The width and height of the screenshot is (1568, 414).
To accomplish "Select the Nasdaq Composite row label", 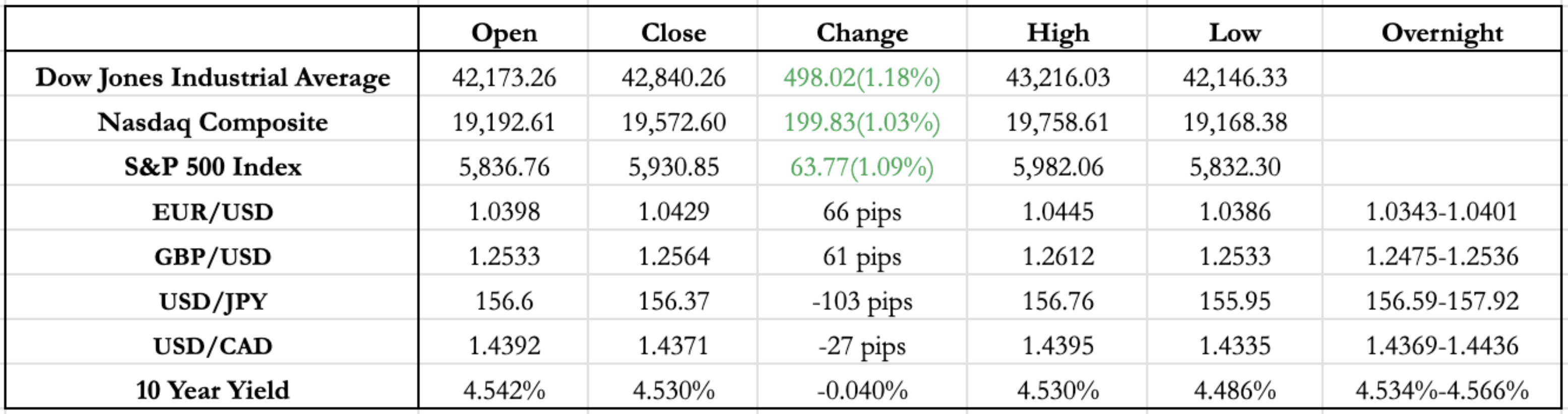I will 212,122.
